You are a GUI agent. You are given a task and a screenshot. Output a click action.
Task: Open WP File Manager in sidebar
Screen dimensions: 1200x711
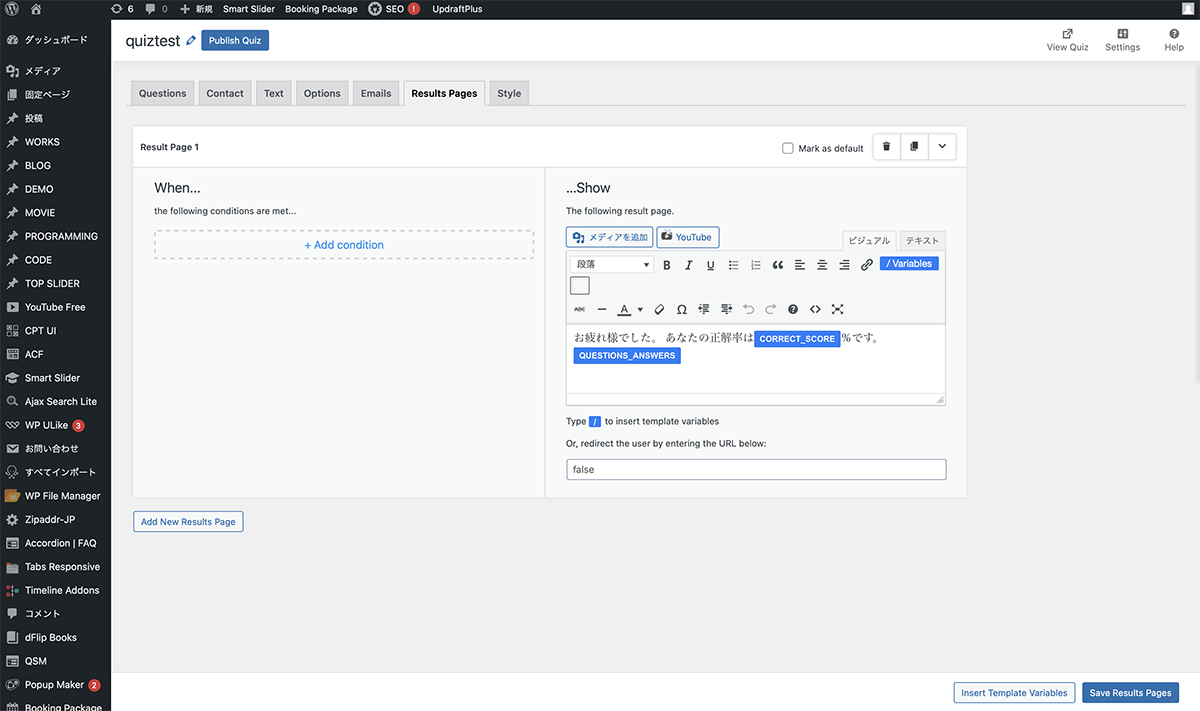click(62, 496)
